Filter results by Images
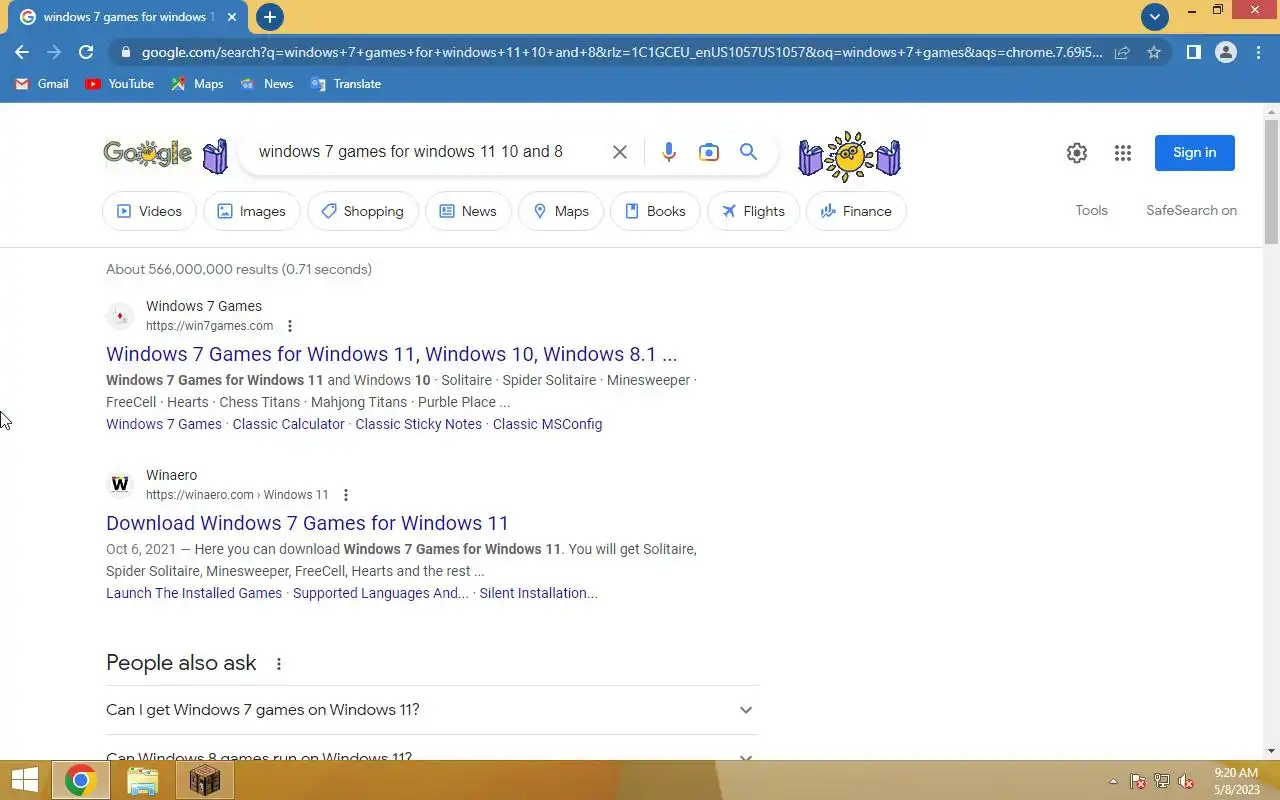1280x800 pixels. (x=252, y=211)
